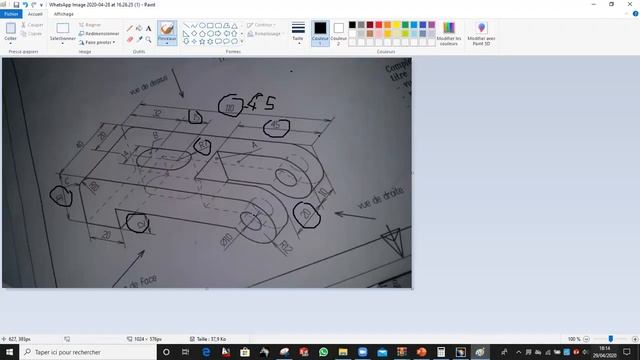Open the Calculator from the taskbar
Screen dimensions: 640x360
point(441,352)
